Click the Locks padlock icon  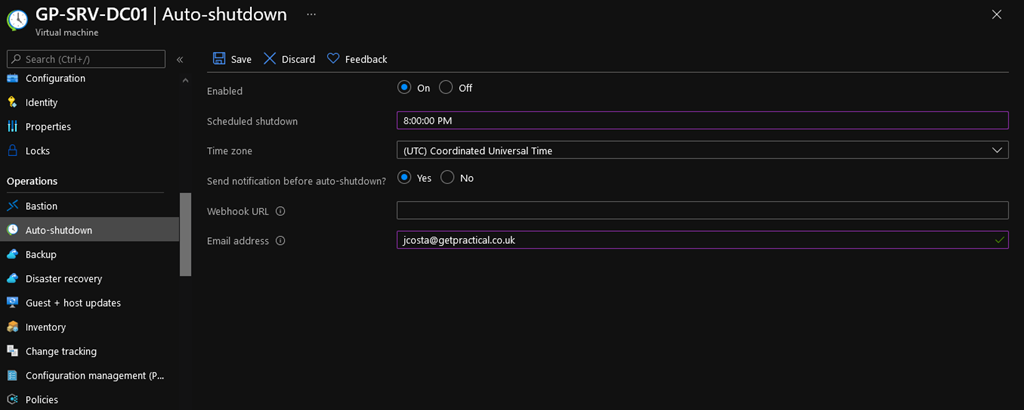tap(13, 151)
